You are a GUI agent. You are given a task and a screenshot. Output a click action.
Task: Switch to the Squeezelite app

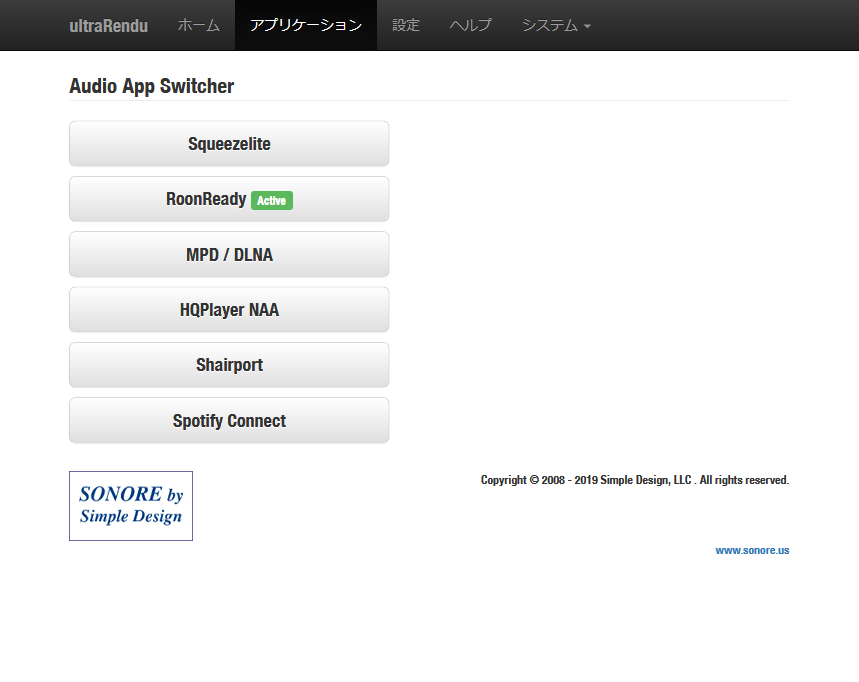(x=229, y=144)
